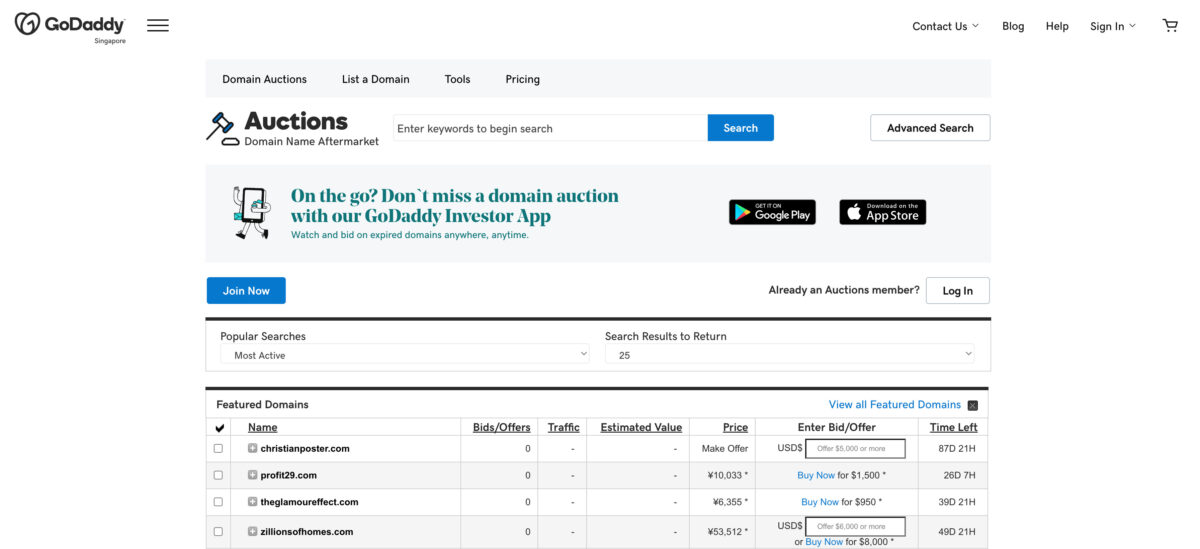This screenshot has height=549, width=1200.
Task: Click Buy Now for theglamoureffect.com
Action: point(820,502)
